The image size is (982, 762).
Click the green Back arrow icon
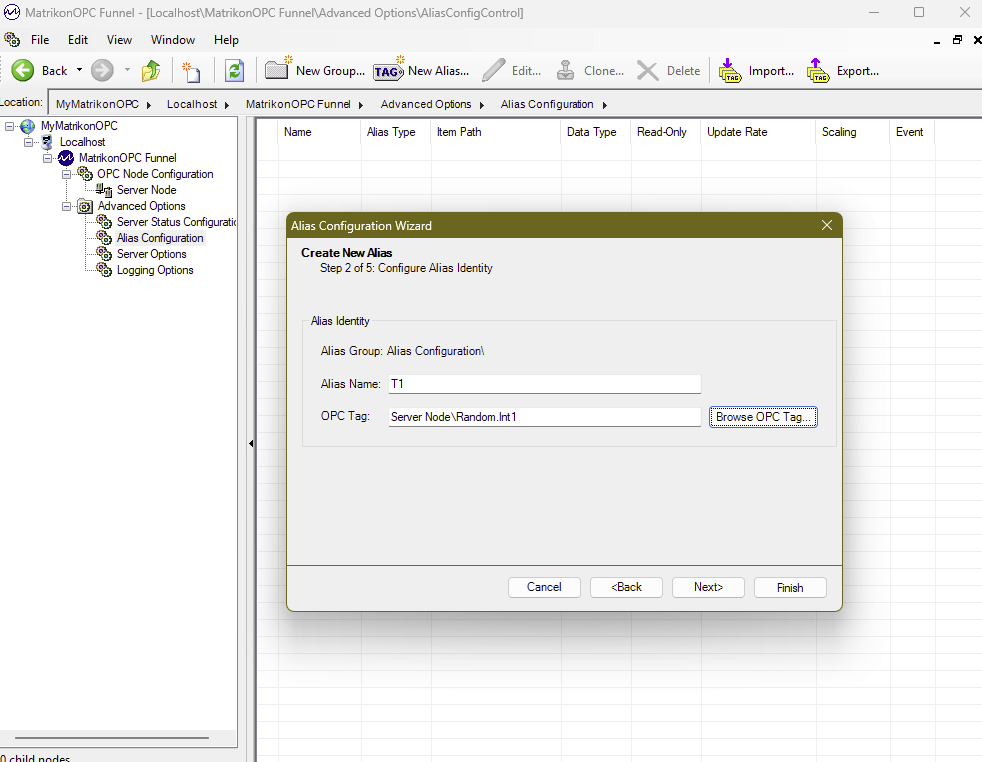[x=23, y=70]
